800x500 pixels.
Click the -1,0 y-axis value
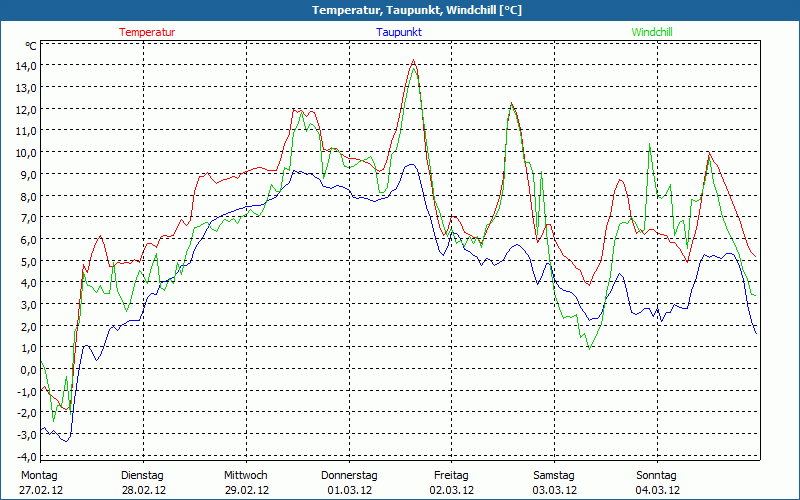(27, 391)
